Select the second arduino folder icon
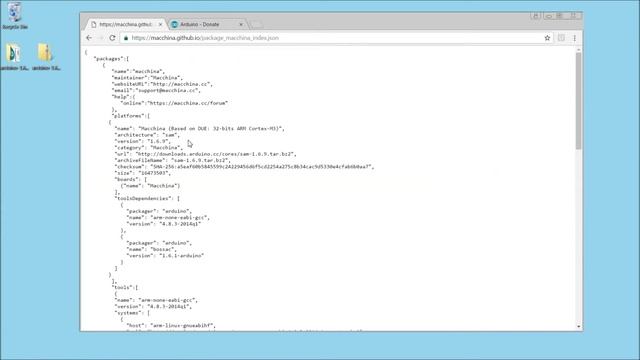The height and width of the screenshot is (360, 640). [x=46, y=57]
